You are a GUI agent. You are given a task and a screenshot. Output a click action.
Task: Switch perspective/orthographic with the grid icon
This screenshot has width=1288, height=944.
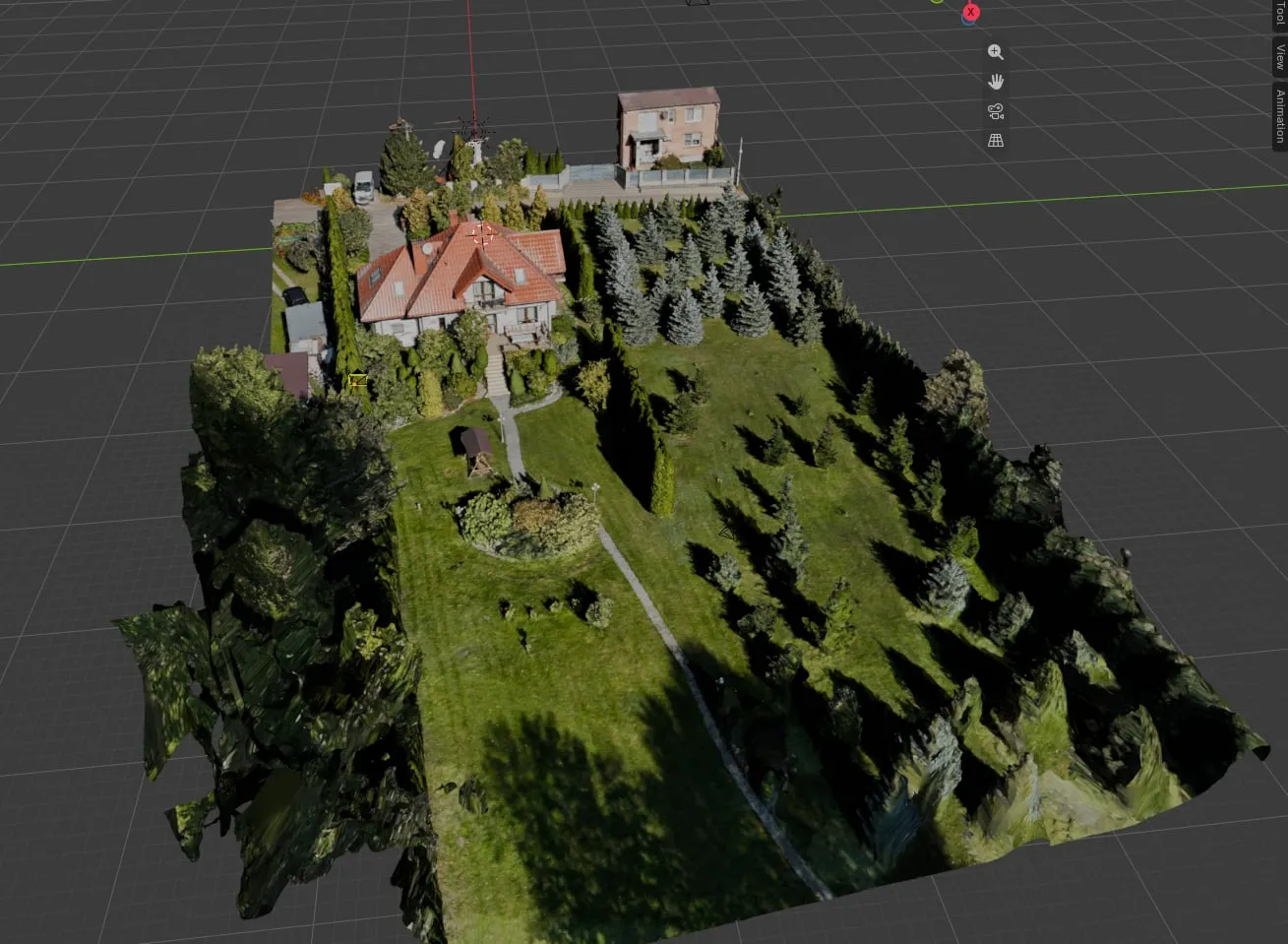(x=996, y=141)
